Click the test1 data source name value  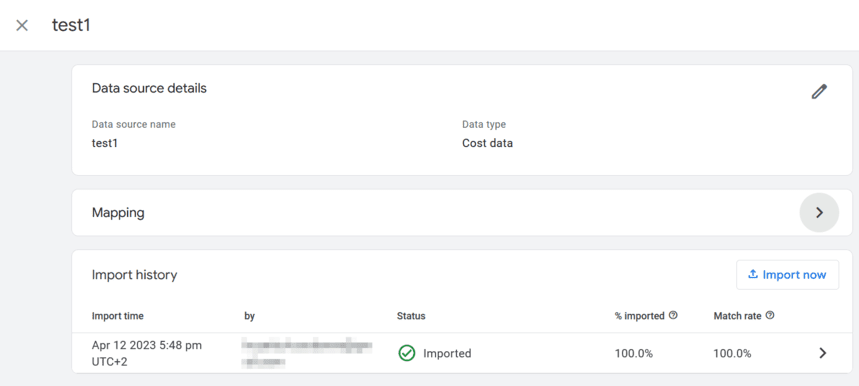[x=105, y=143]
